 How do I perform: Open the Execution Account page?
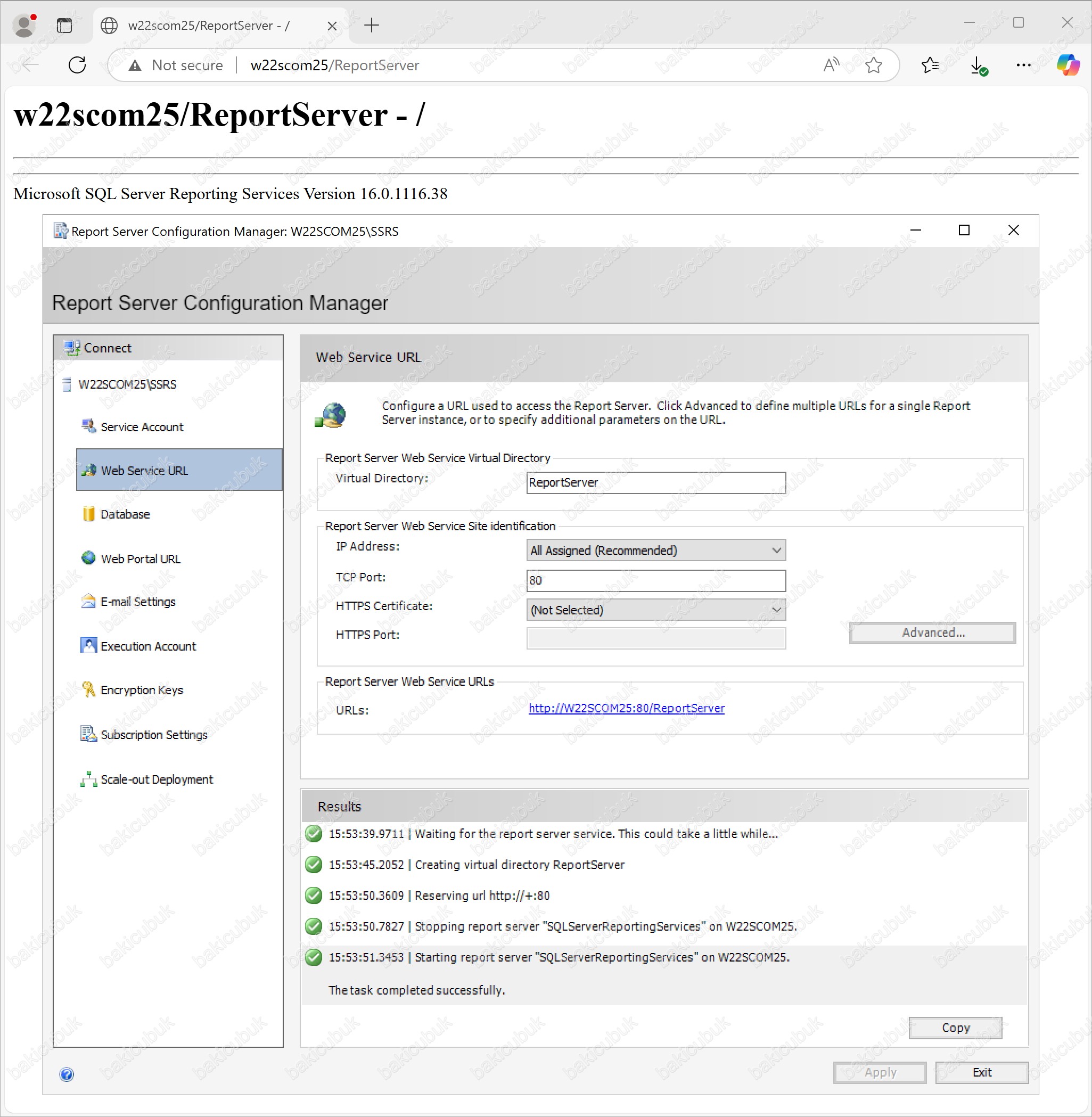point(148,646)
